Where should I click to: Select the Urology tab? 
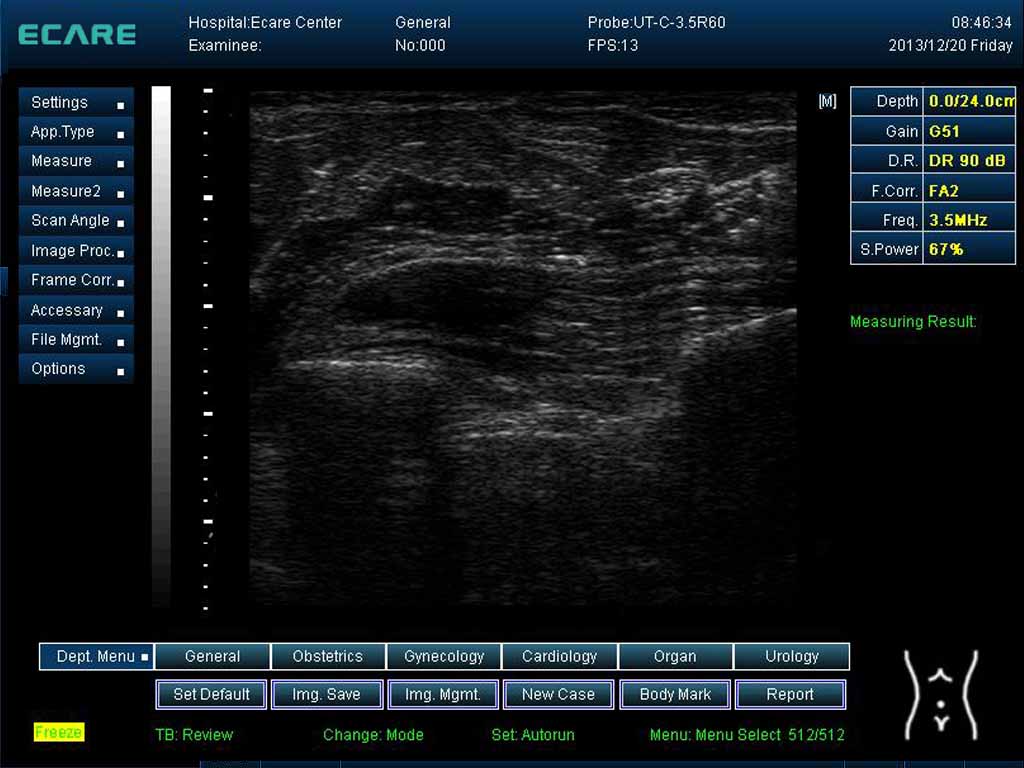tap(791, 657)
